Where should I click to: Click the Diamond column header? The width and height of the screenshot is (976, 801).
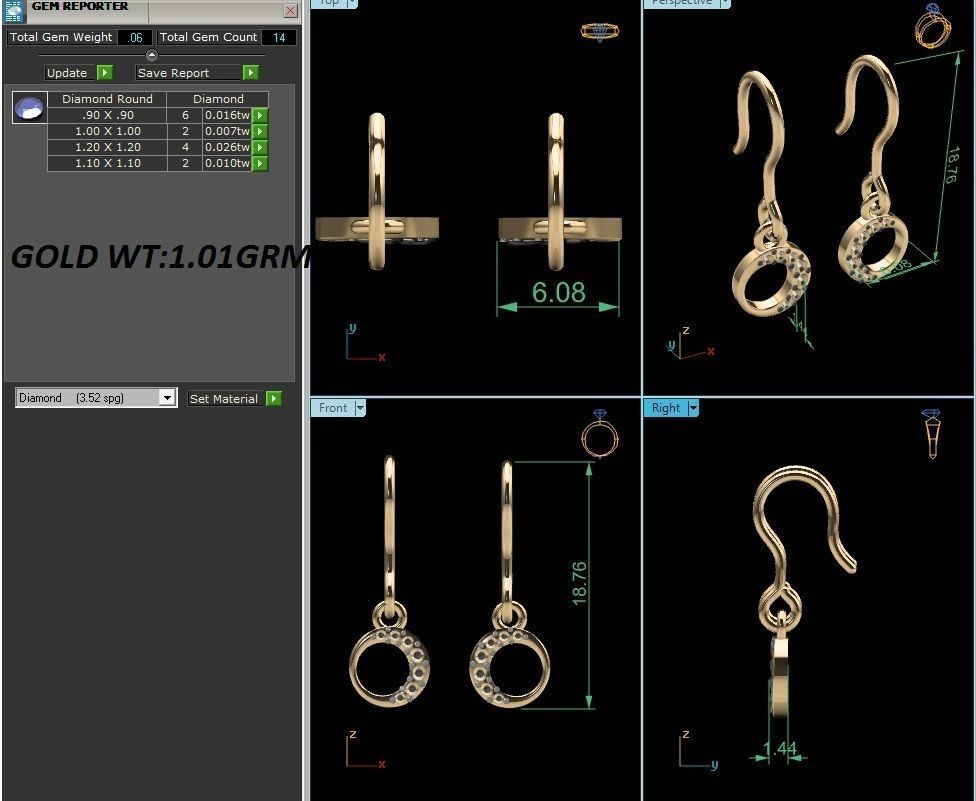pyautogui.click(x=218, y=99)
